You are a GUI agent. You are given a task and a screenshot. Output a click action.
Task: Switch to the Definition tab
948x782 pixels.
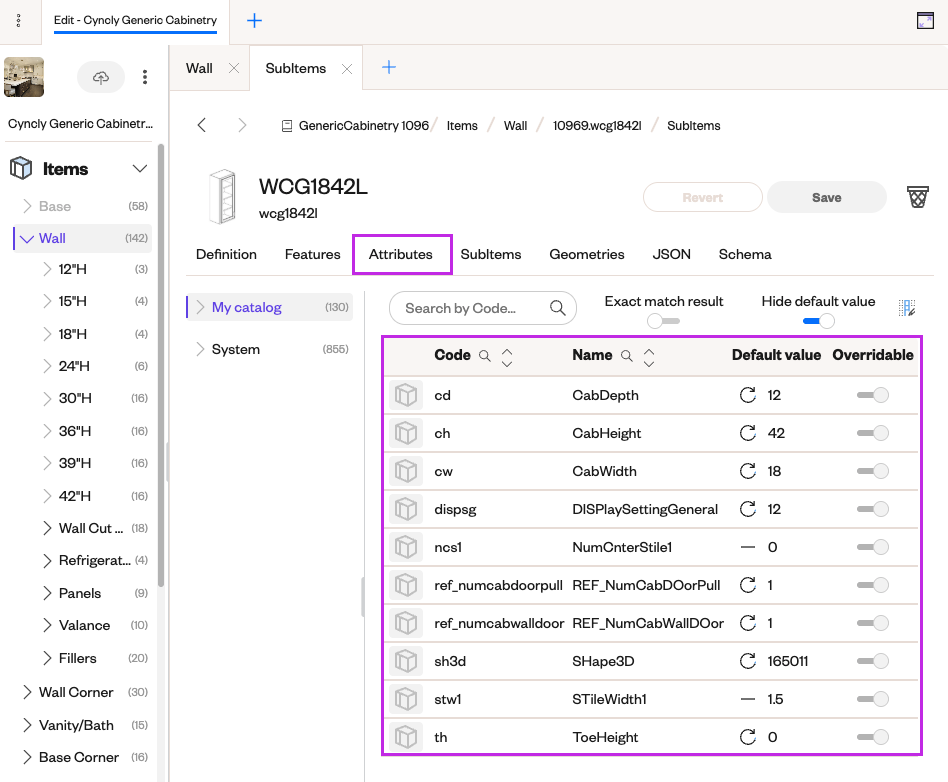pyautogui.click(x=226, y=254)
